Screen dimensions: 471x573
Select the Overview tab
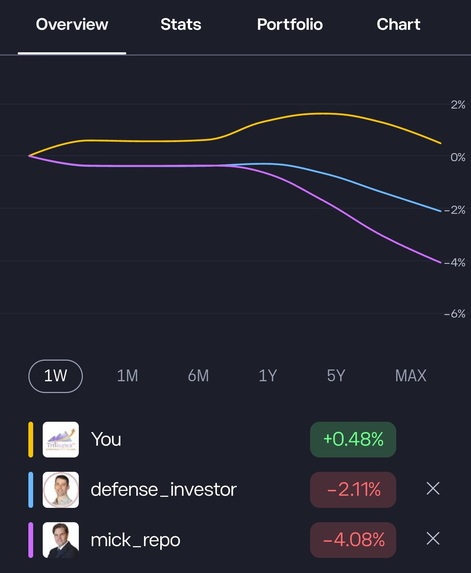tap(72, 25)
